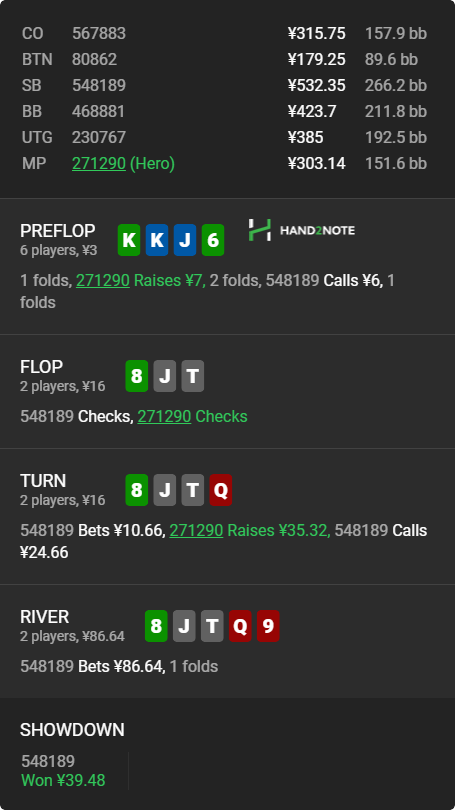Click the SHOWDOWN heading

pyautogui.click(x=72, y=730)
